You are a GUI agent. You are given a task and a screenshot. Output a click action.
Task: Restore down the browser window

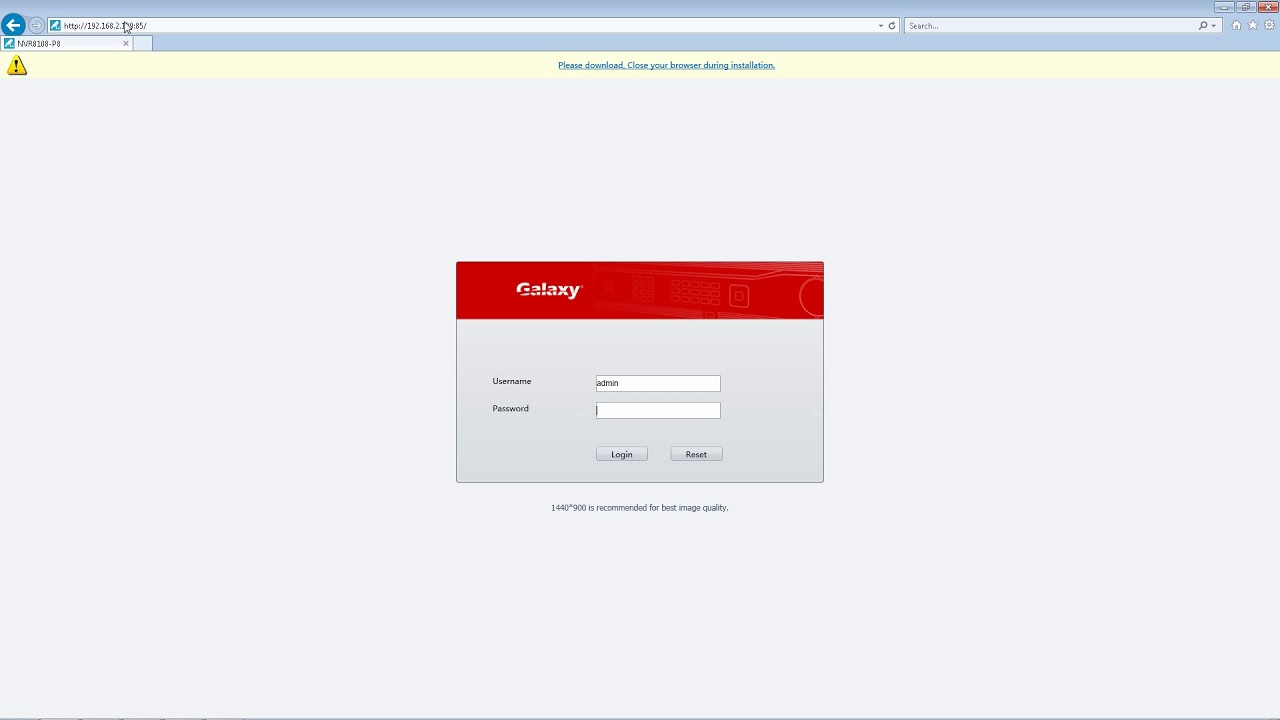tap(1246, 7)
